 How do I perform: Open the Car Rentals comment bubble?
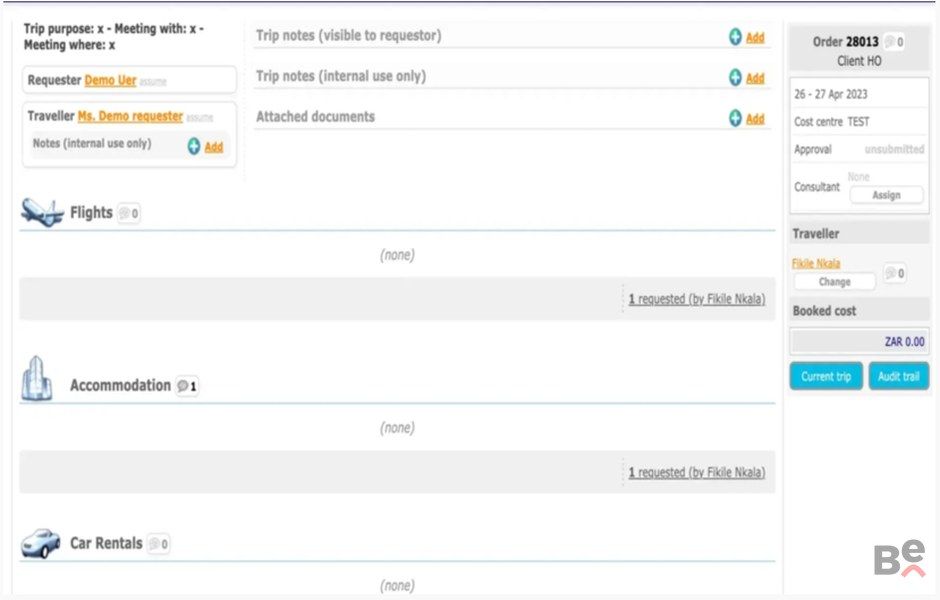coord(158,544)
